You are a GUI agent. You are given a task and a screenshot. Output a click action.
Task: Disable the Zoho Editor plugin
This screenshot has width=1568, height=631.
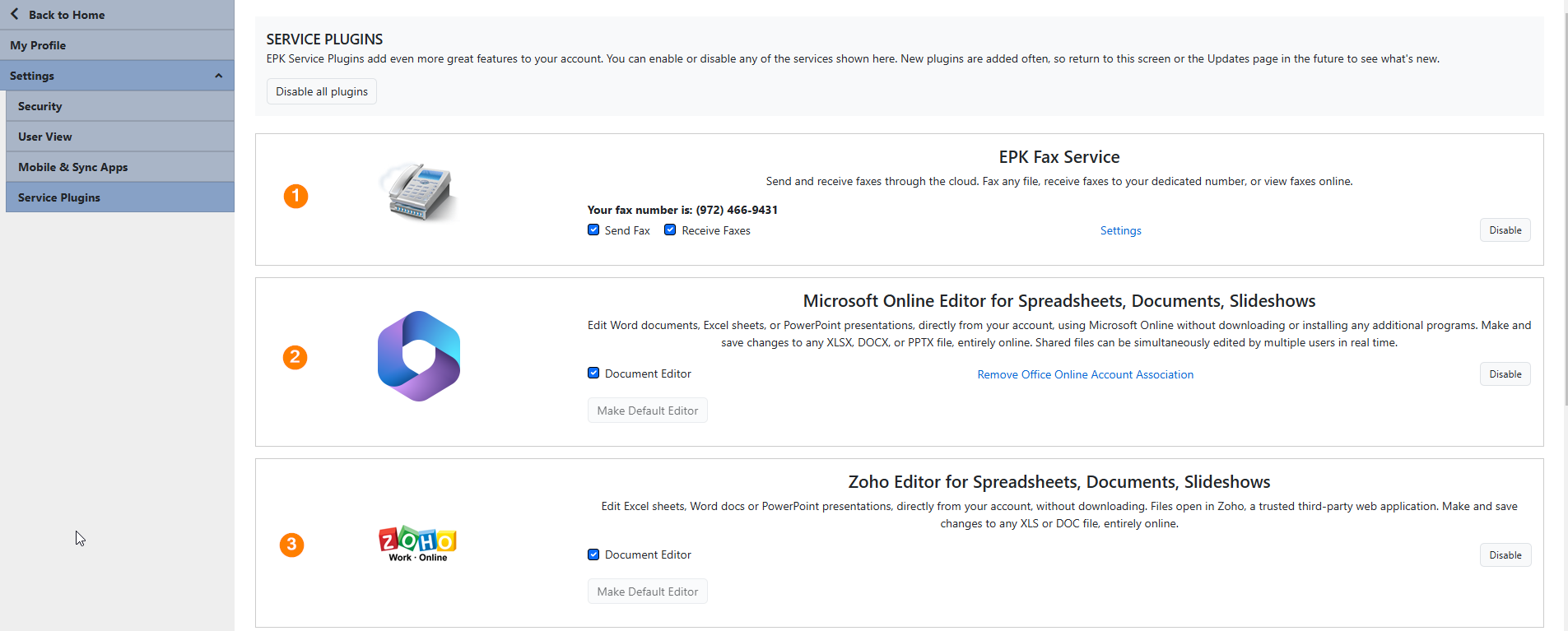coord(1505,555)
